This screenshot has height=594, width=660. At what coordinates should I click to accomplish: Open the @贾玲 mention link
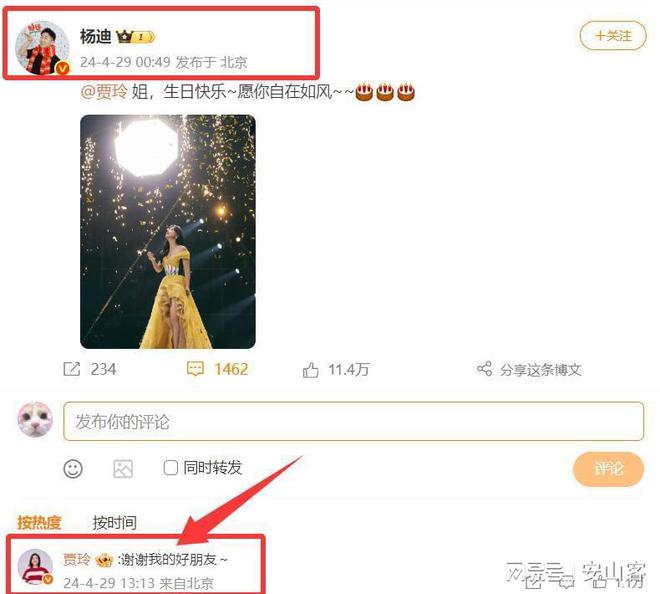(x=104, y=91)
